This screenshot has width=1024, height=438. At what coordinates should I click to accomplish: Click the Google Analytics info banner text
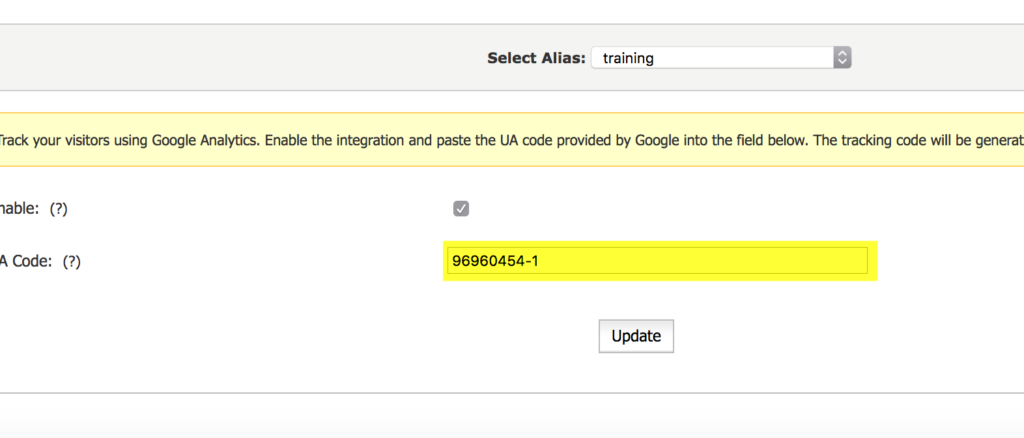point(512,140)
